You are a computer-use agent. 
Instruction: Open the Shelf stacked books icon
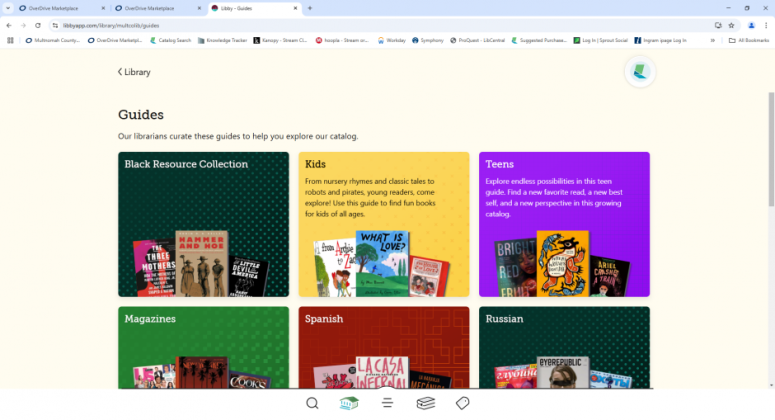426,403
